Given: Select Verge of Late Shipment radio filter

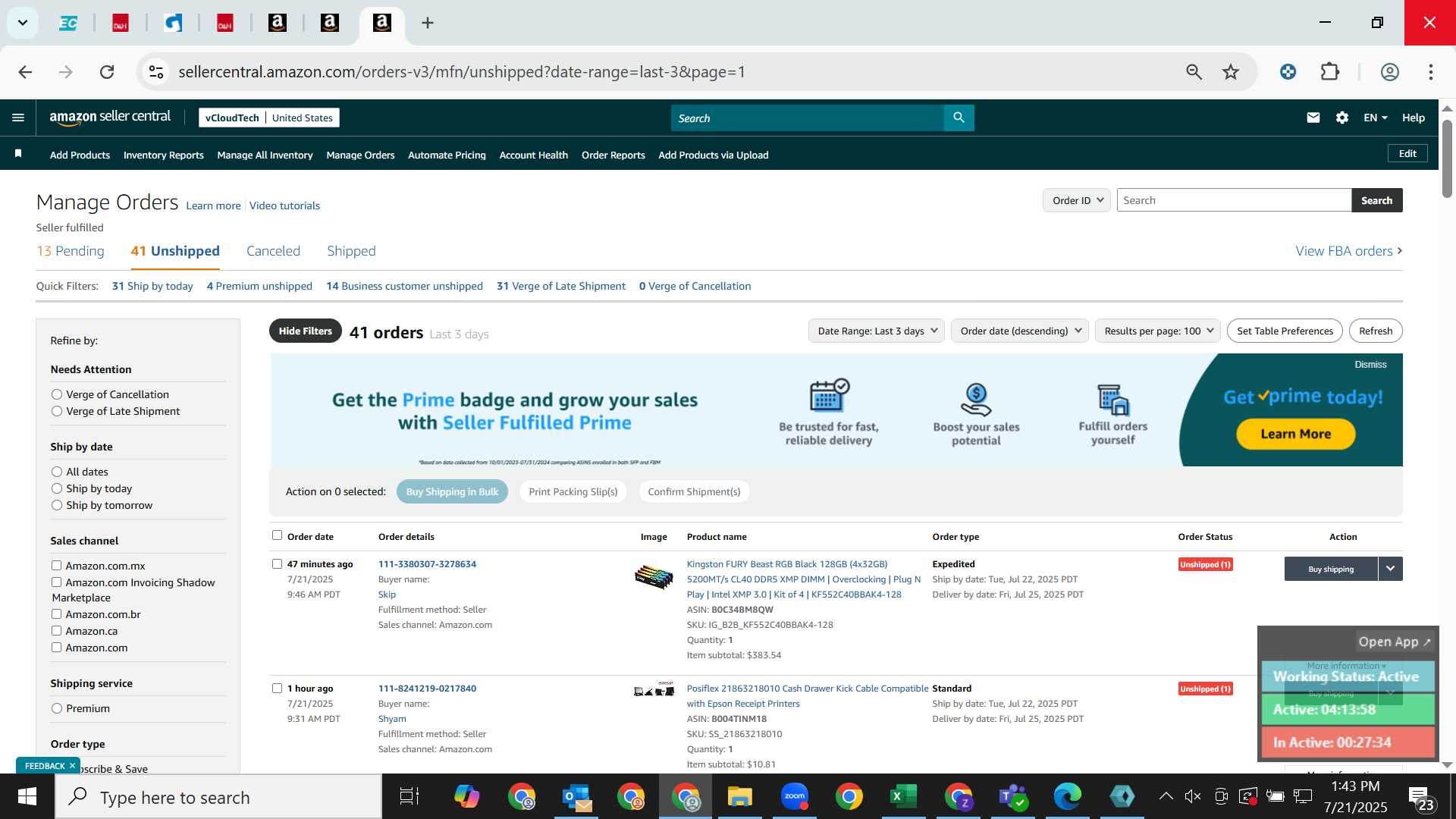Looking at the screenshot, I should (57, 411).
